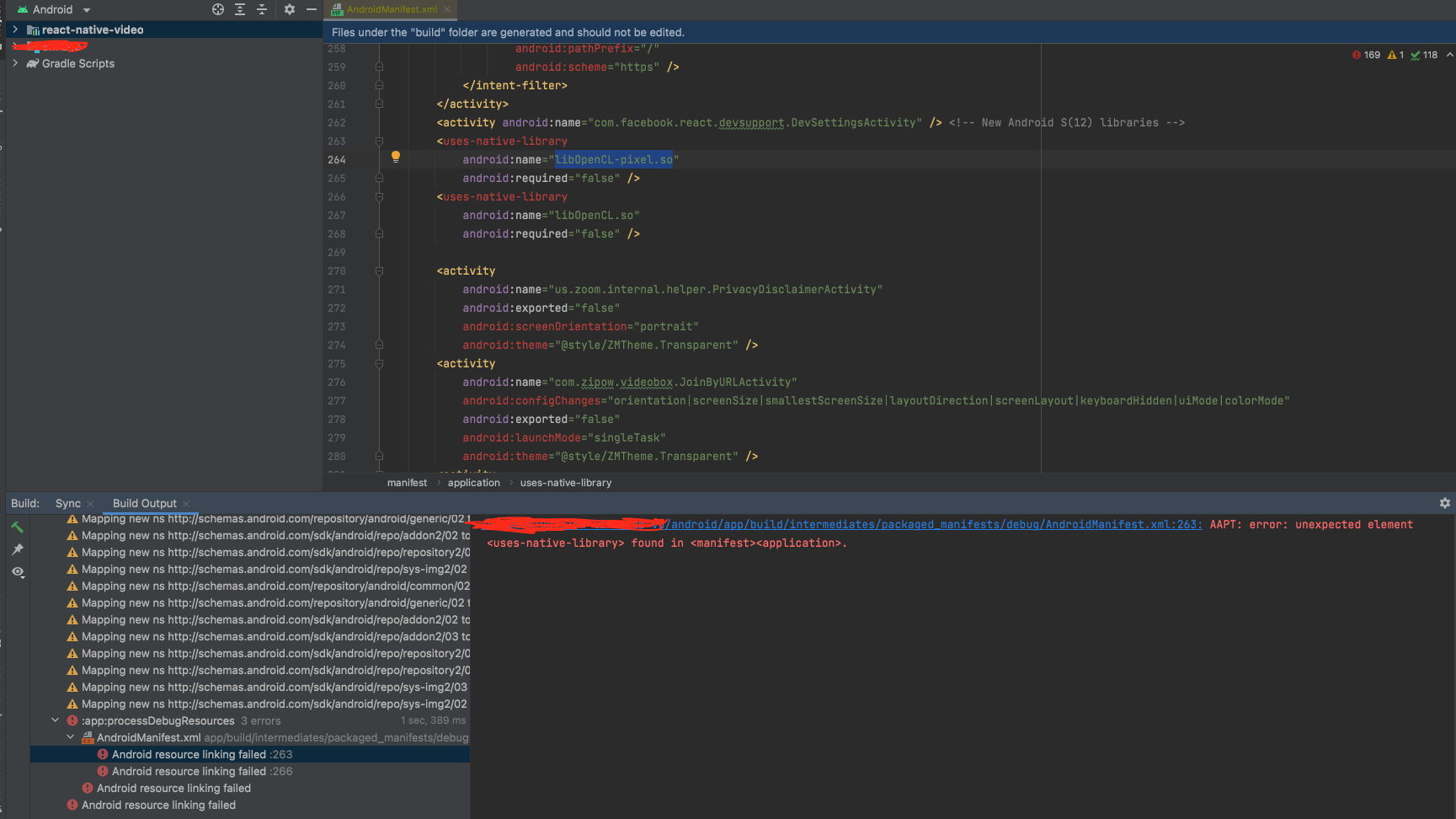The image size is (1456, 819).
Task: Click the build hammer icon in Build sidebar
Action: point(18,526)
